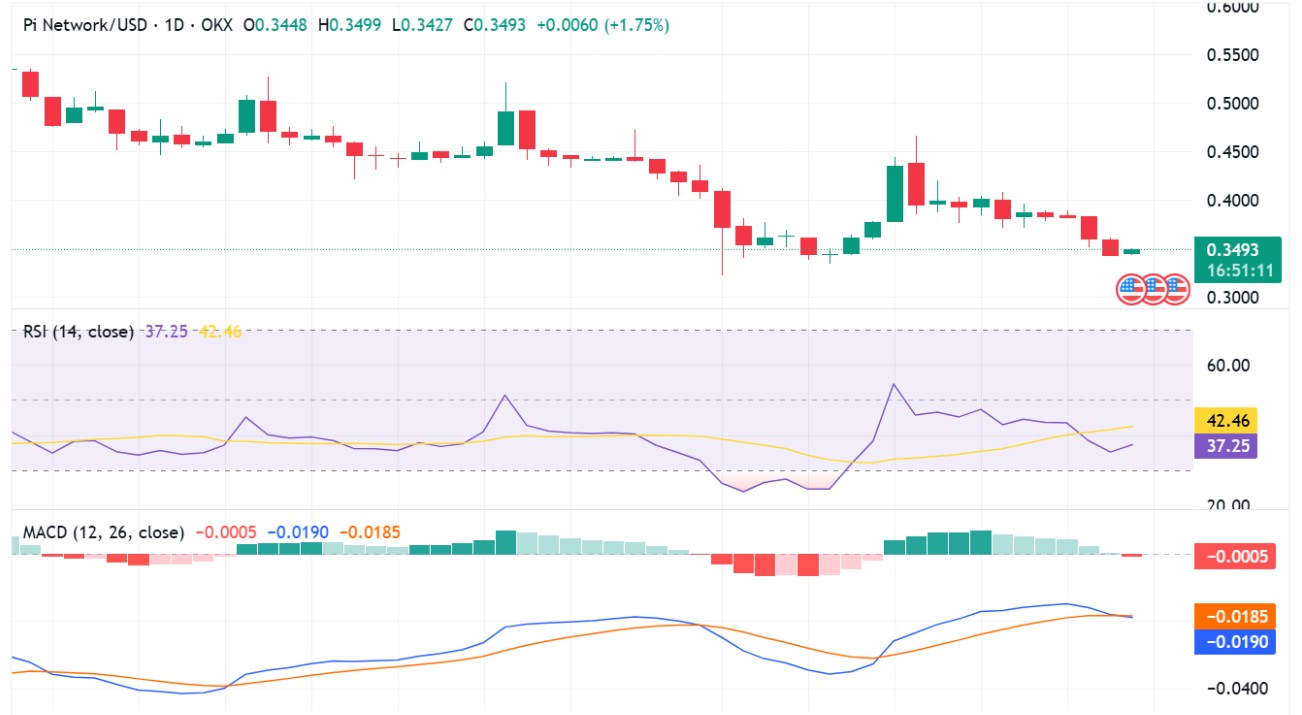Click the countdown timer 16:51:11 on price axis
Screen dimensions: 1302x715
(x=1239, y=270)
